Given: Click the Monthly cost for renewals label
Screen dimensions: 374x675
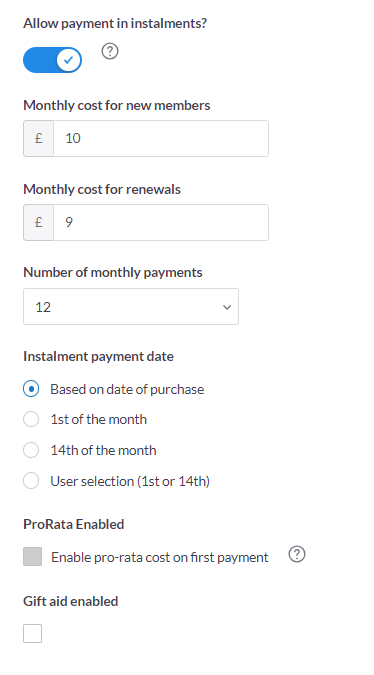Looking at the screenshot, I should [x=102, y=189].
